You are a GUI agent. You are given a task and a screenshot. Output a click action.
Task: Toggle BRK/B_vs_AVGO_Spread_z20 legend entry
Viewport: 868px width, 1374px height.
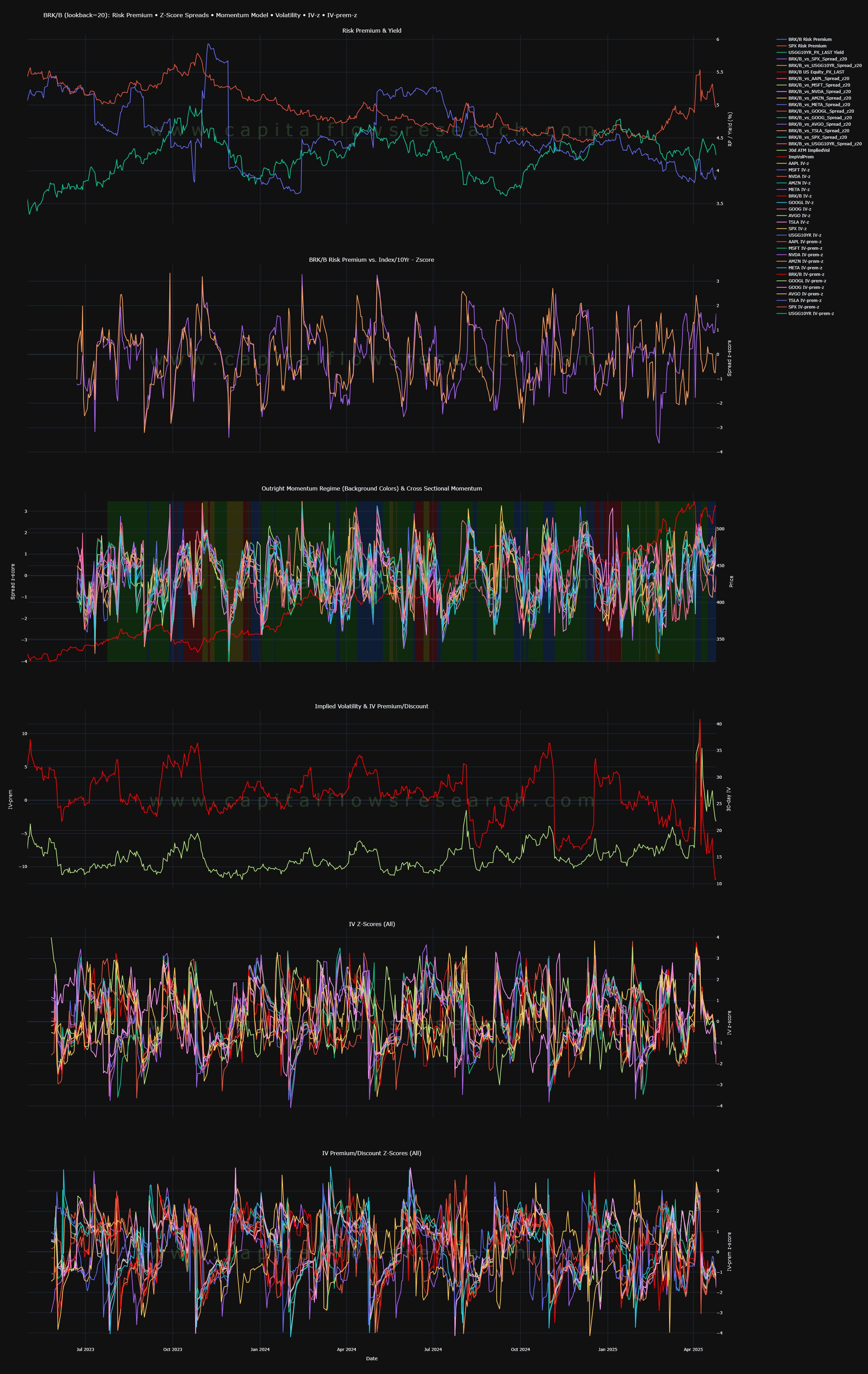point(814,124)
